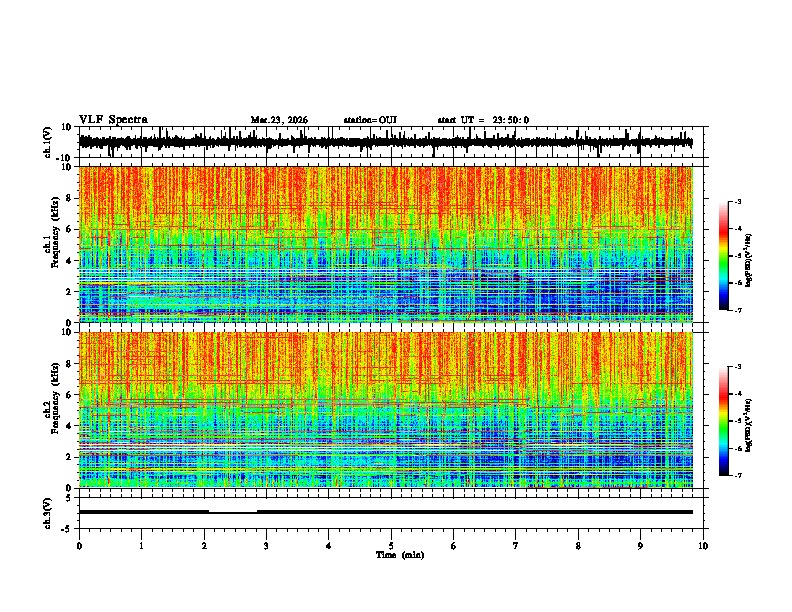Click the "3" tick on the time axis
The width and height of the screenshot is (792, 612).
coord(266,546)
